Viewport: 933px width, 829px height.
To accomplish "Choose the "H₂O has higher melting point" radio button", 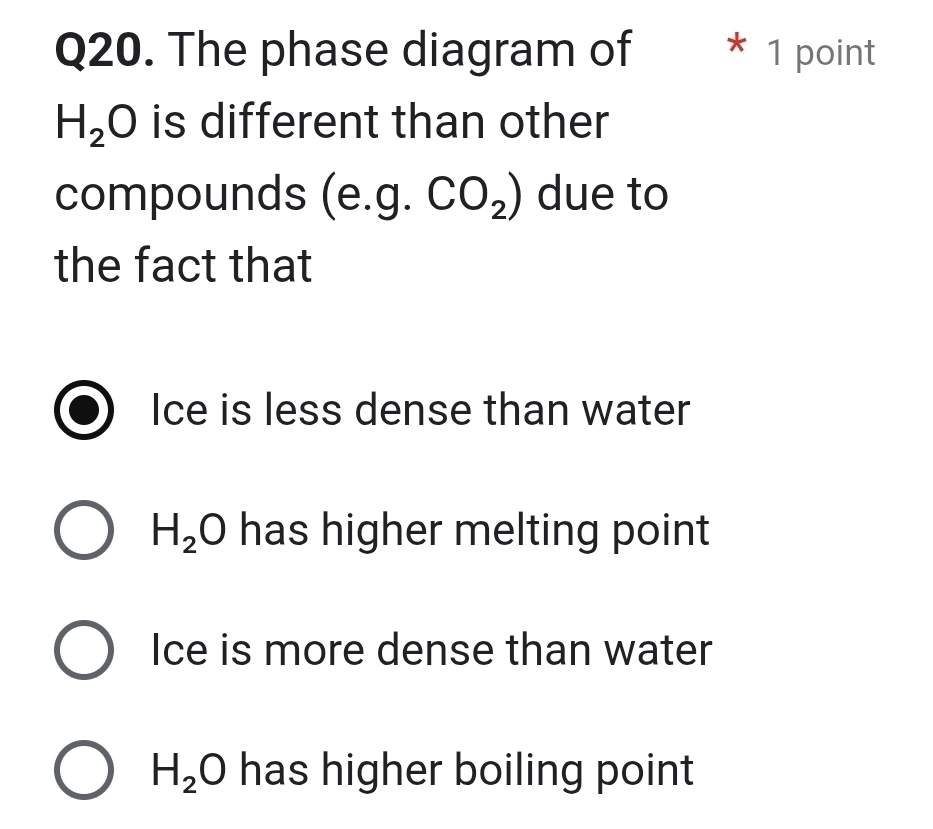I will (84, 531).
